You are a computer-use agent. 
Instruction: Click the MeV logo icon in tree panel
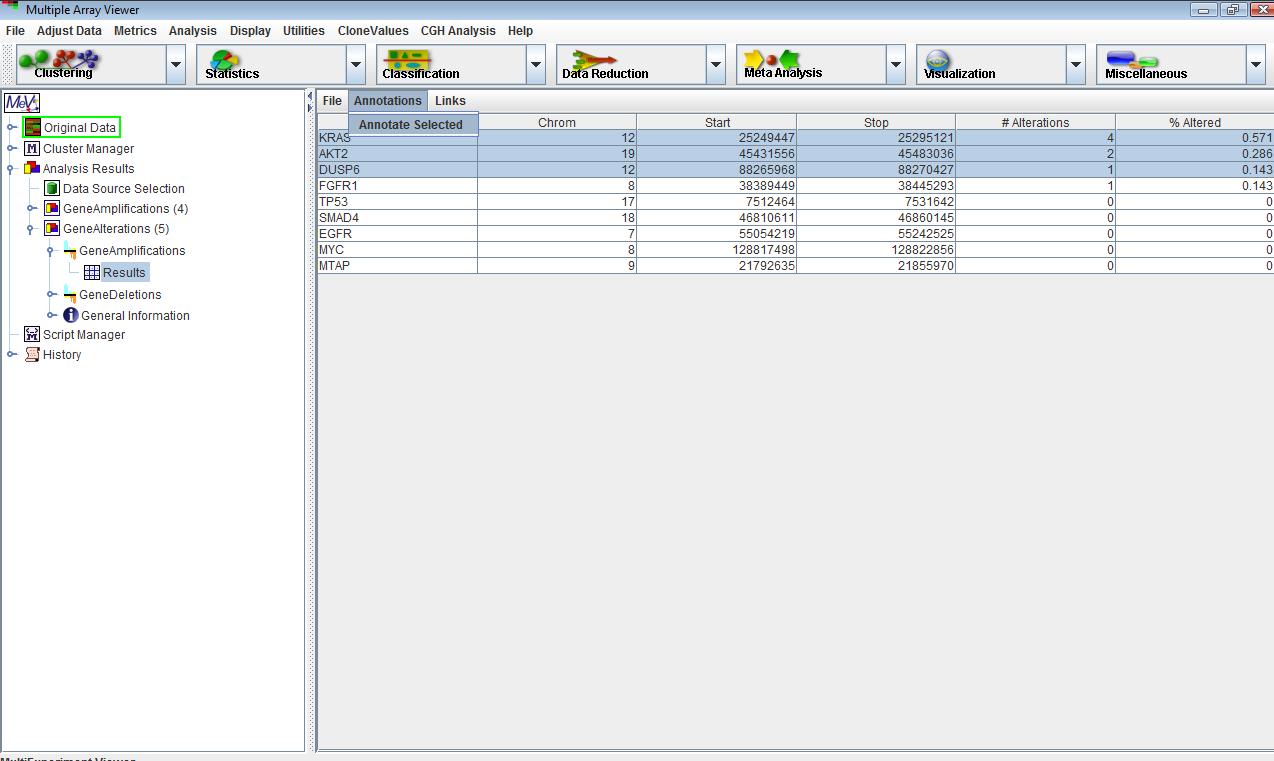21,102
